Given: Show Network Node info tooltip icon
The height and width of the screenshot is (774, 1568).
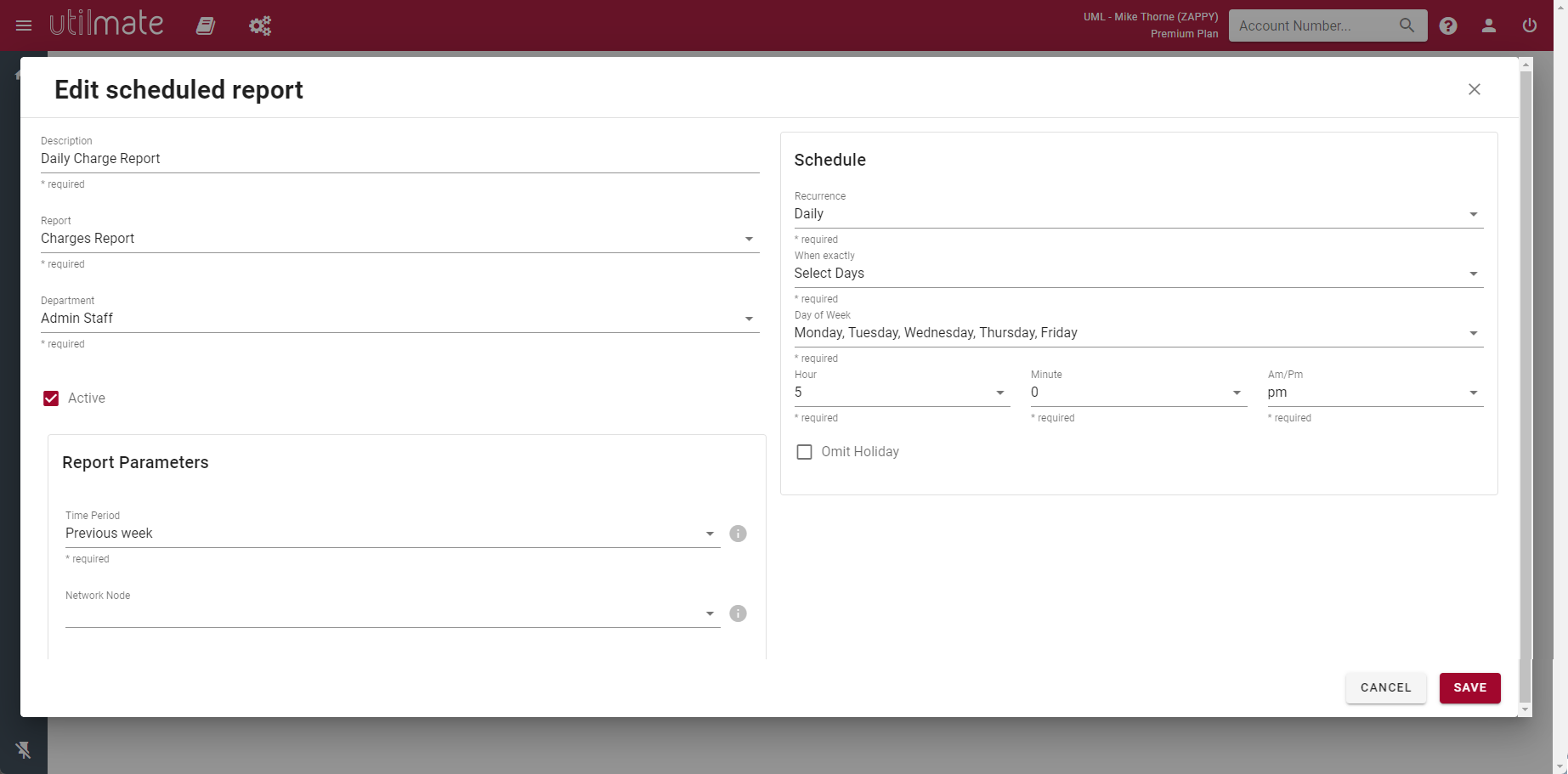Looking at the screenshot, I should pos(739,613).
